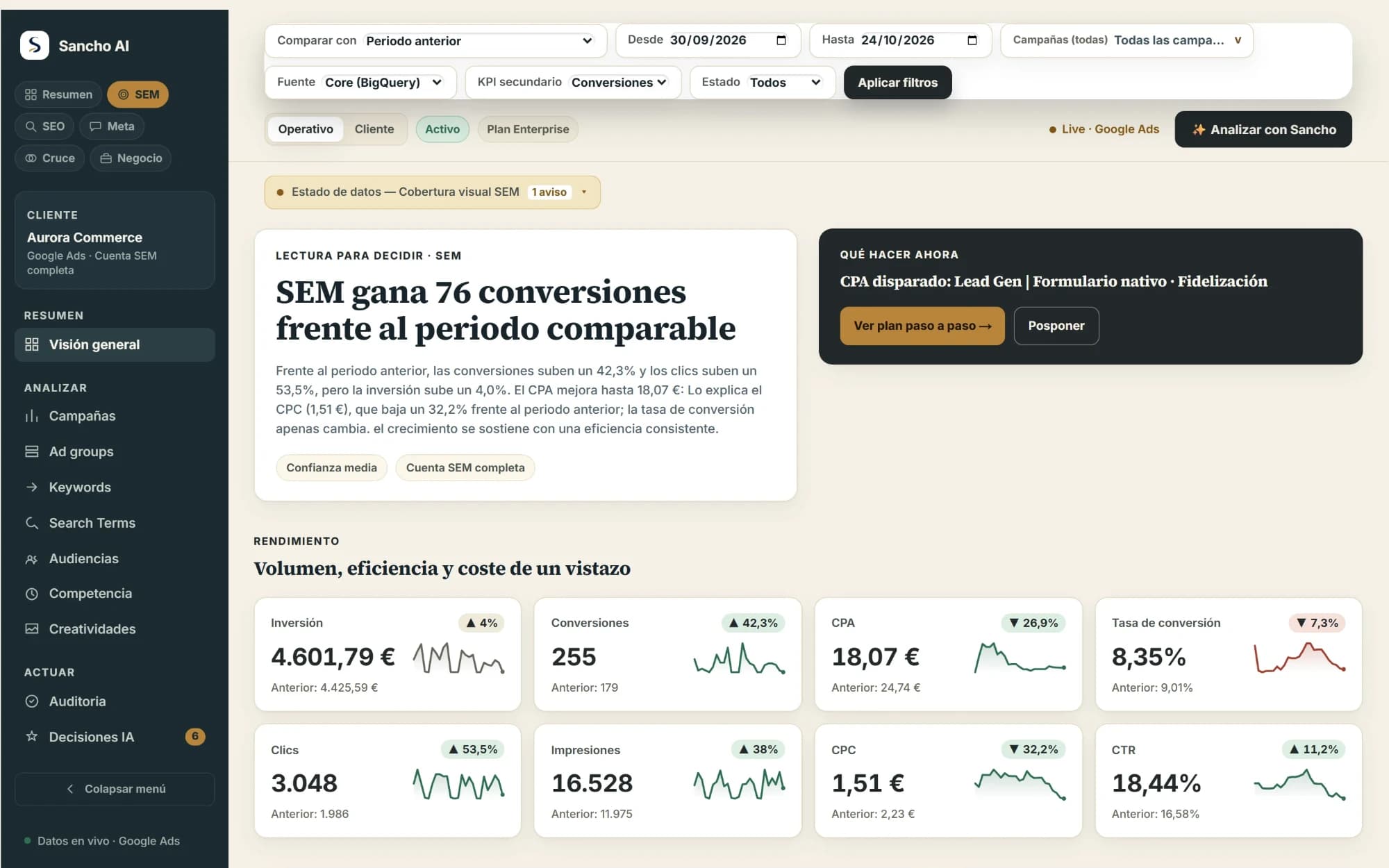Switch to the Negocio tab
Image resolution: width=1389 pixels, height=868 pixels.
[x=131, y=158]
